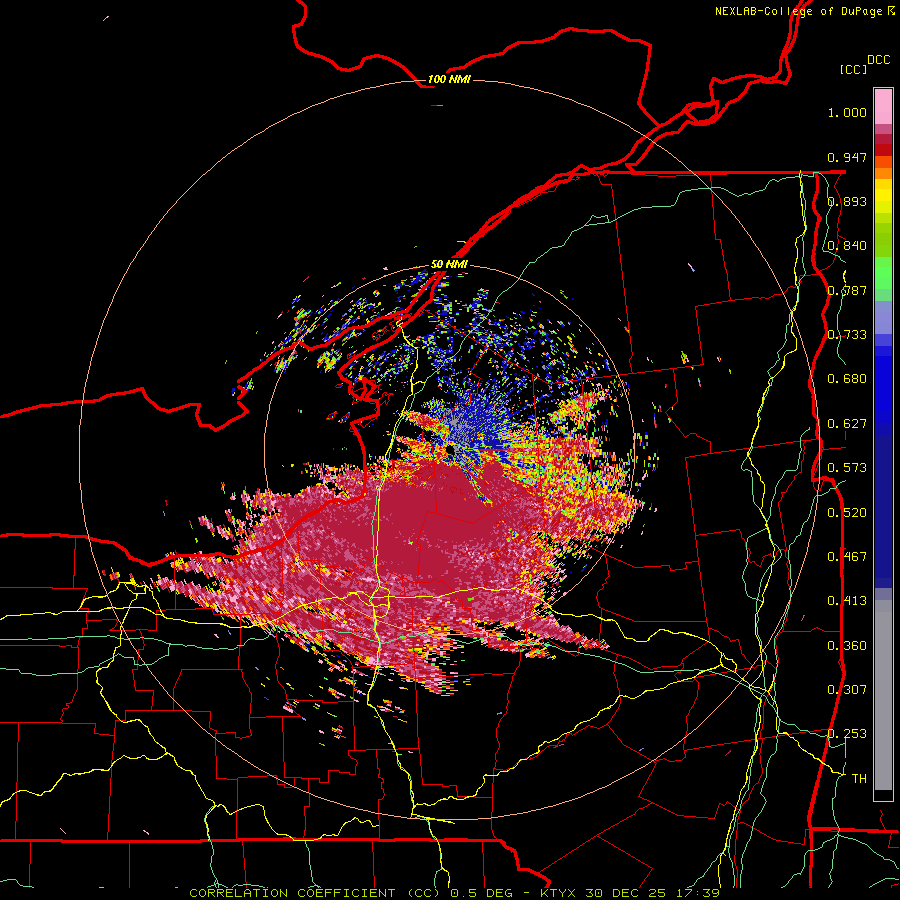Select the 0.893 scale label

pos(847,201)
